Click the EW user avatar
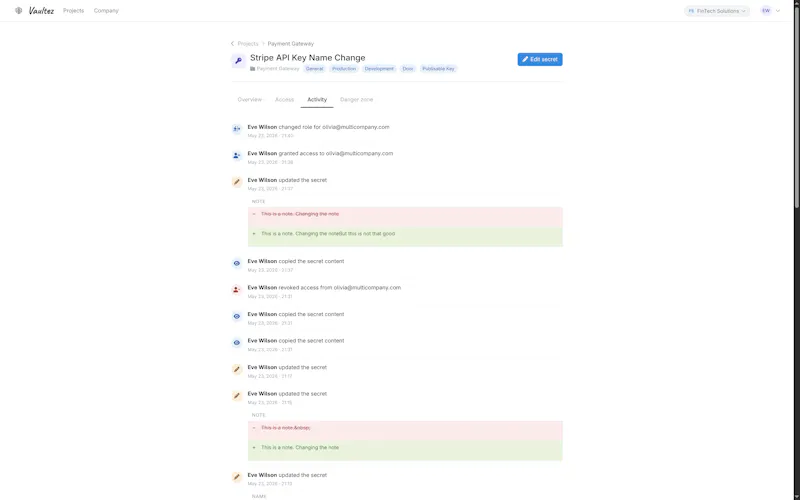Image resolution: width=800 pixels, height=500 pixels. coord(766,11)
